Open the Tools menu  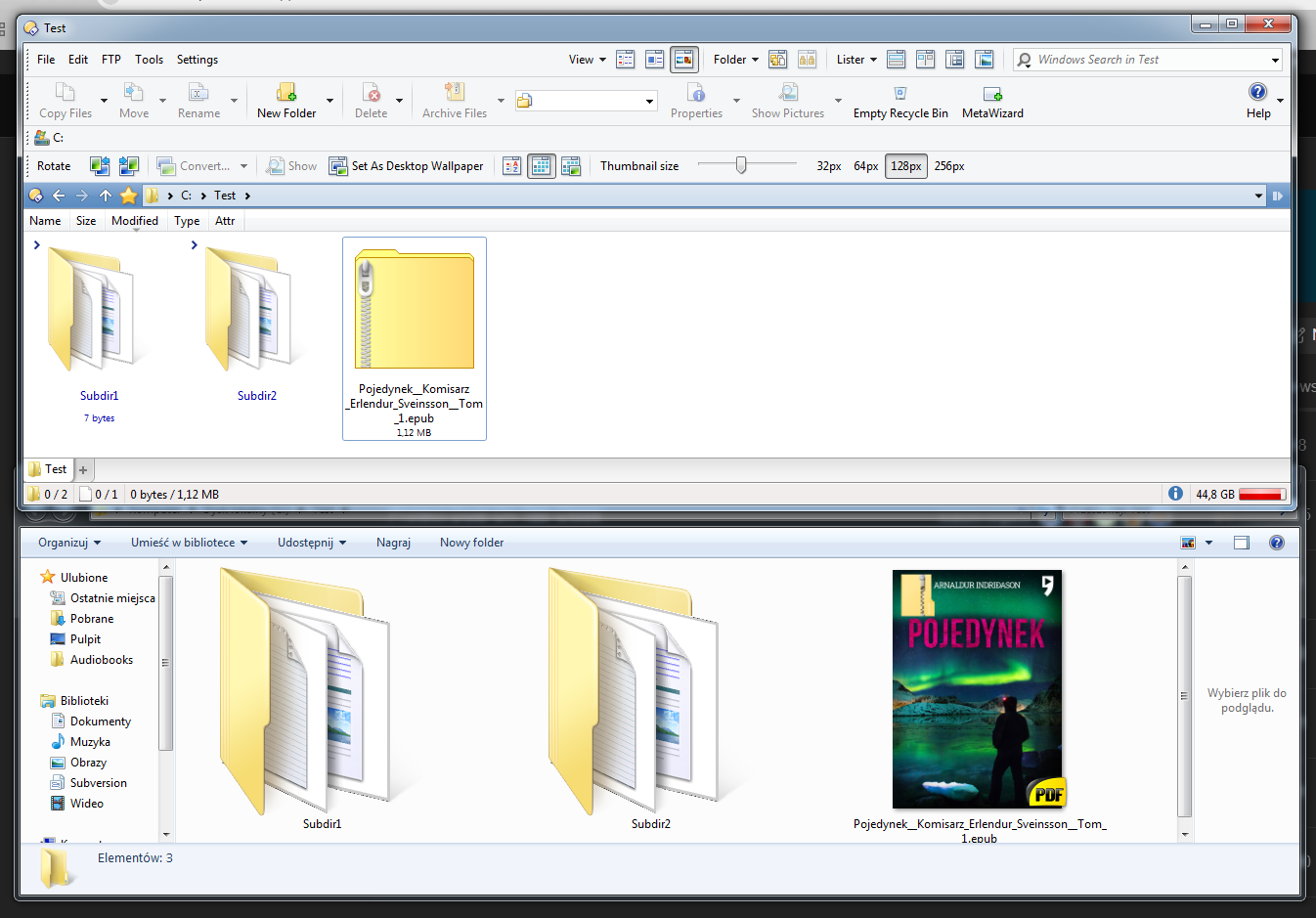coord(149,60)
